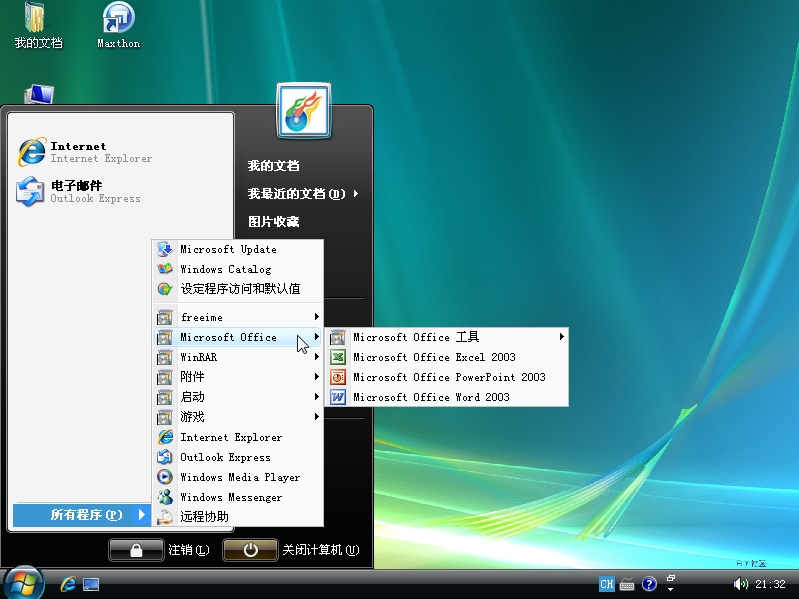Click the freeime folder icon
This screenshot has height=599, width=799.
(x=165, y=317)
